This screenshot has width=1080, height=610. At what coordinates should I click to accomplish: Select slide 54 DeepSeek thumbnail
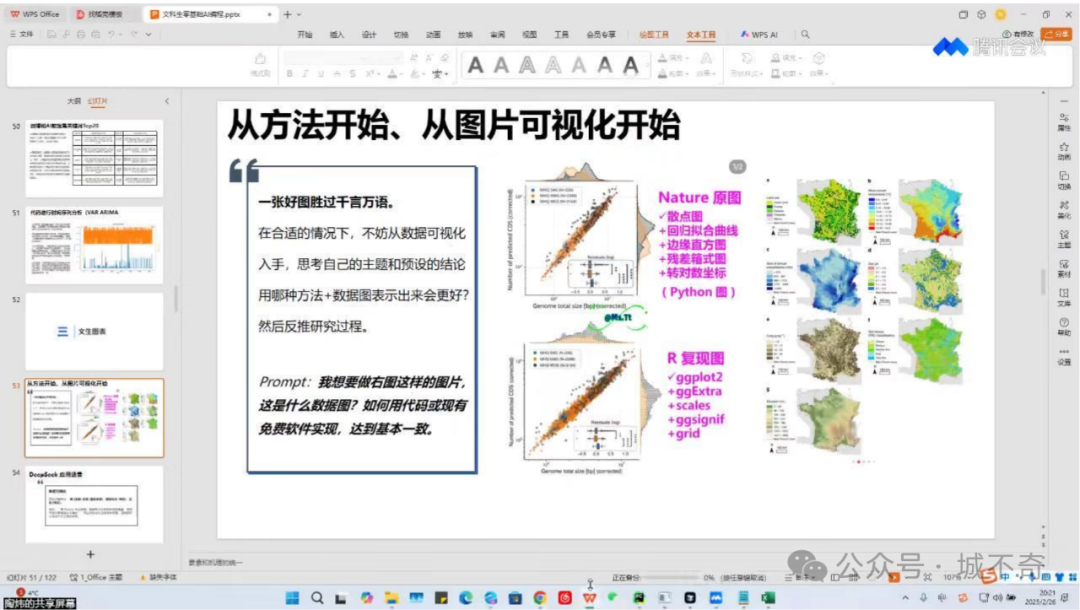(x=94, y=505)
